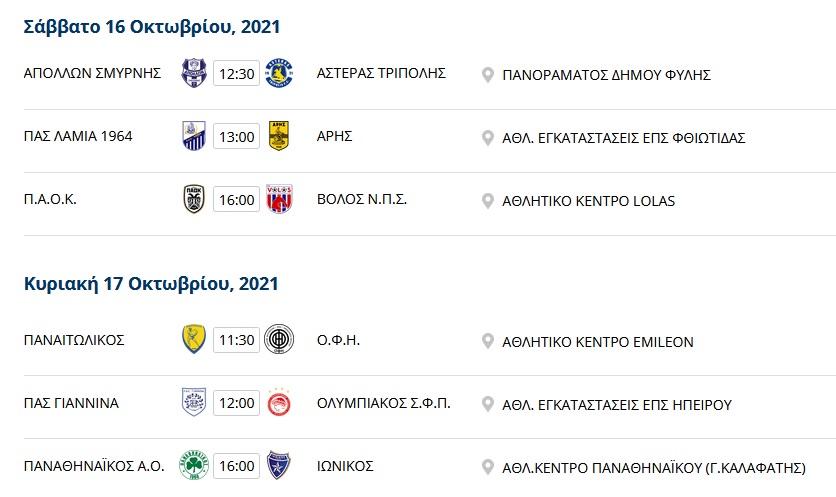Click location pin for ΑΘΛΗΤΙΚΟ ΚΕΝΤΡΟ LOLAS
Viewport: 836px width, 497px height.
coord(487,201)
